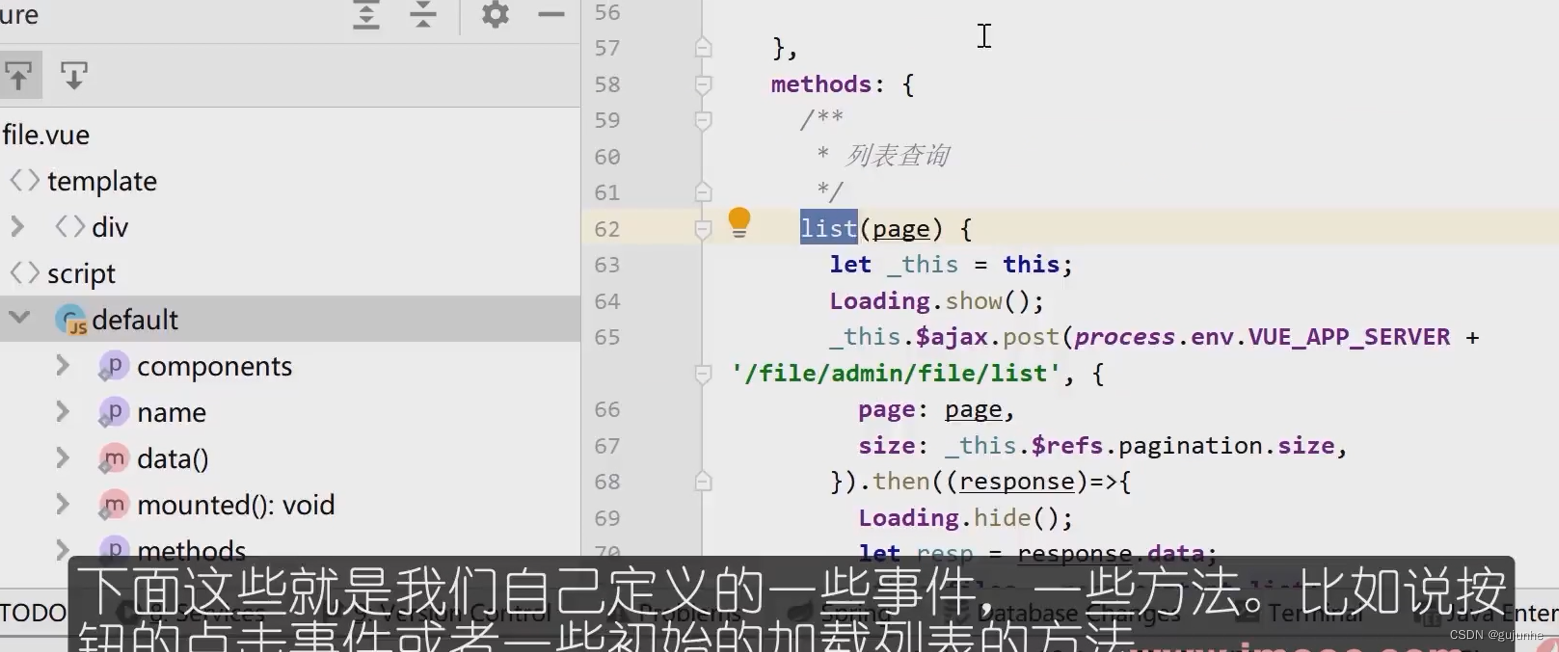Click the yellow lightbulb intention icon

(x=739, y=223)
